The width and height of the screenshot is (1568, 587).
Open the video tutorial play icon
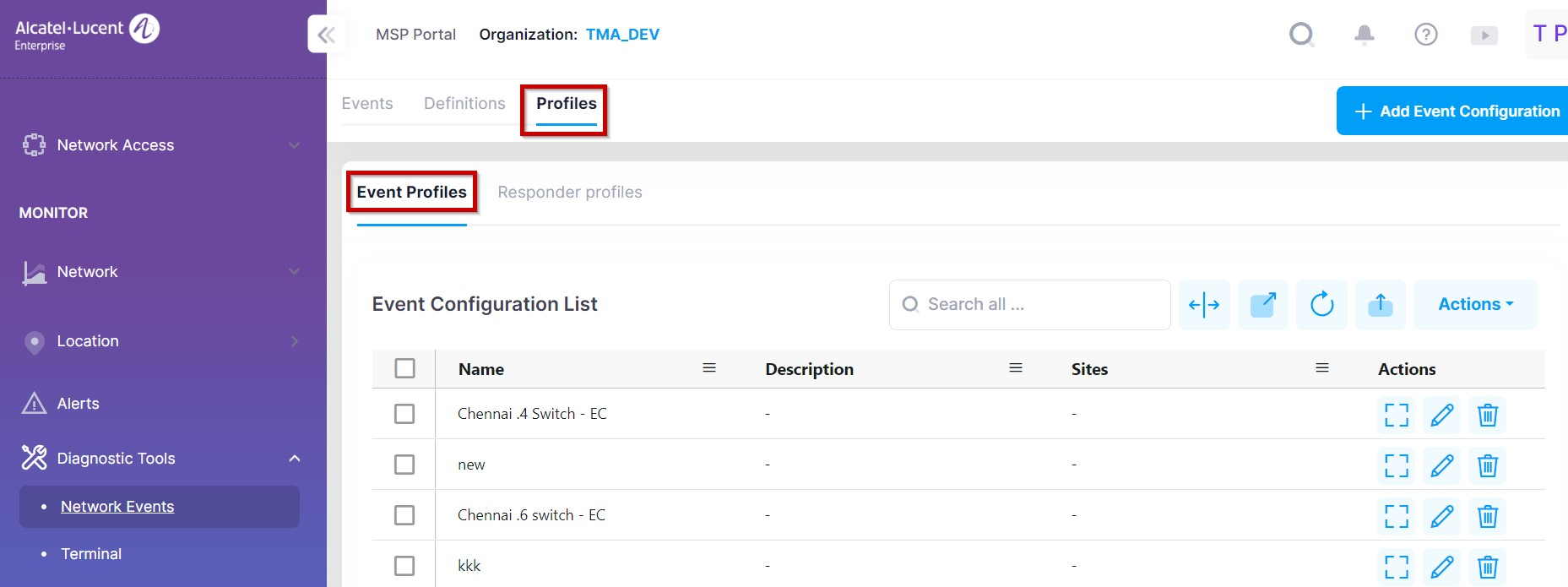coord(1484,35)
